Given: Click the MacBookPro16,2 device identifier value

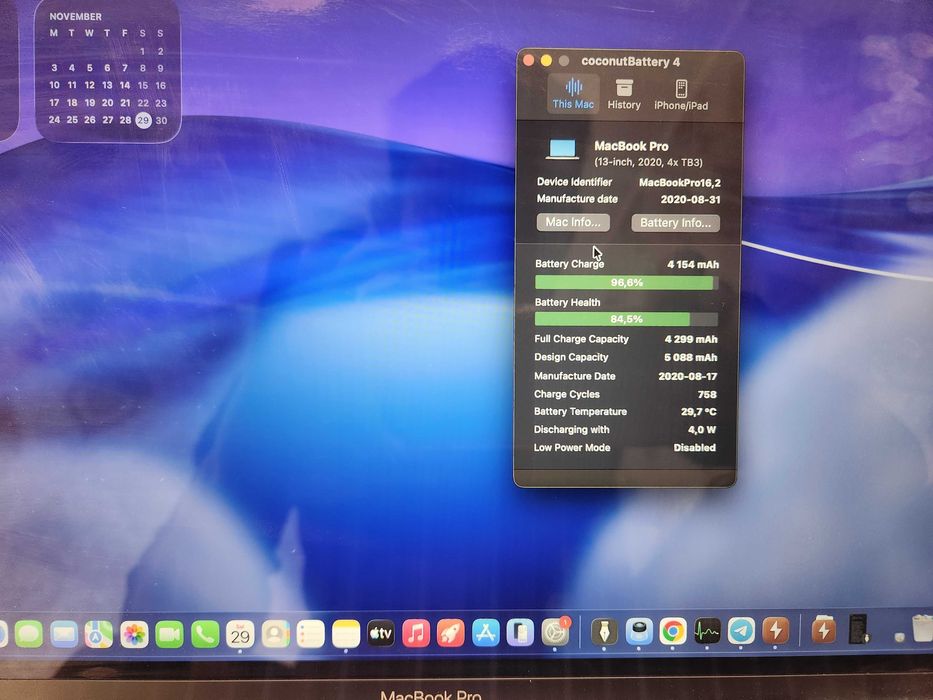Looking at the screenshot, I should click(680, 183).
